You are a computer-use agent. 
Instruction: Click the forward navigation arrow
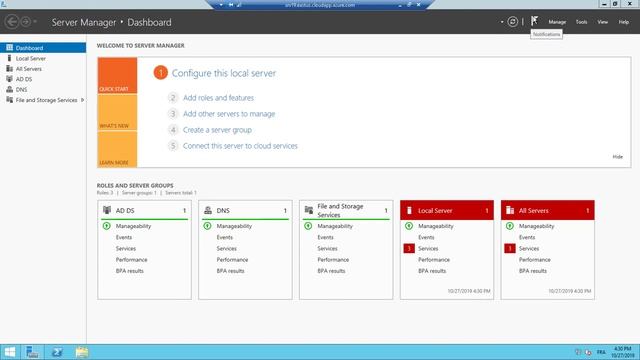[26, 22]
